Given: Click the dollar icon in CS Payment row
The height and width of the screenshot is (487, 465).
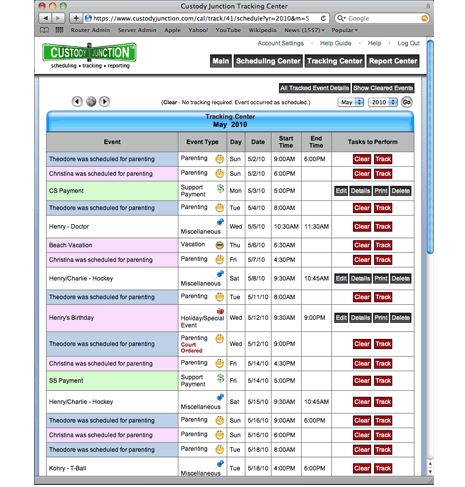Looking at the screenshot, I should (x=221, y=188).
